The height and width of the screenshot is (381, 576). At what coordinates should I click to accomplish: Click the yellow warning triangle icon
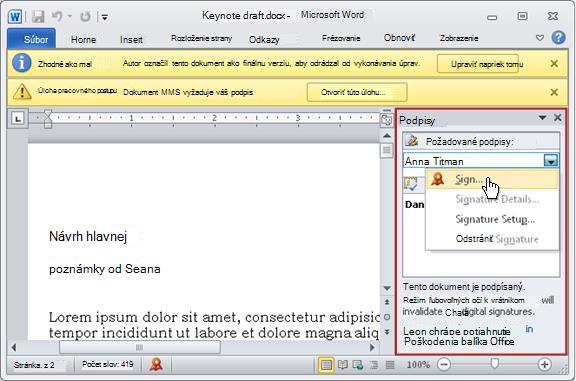22,92
